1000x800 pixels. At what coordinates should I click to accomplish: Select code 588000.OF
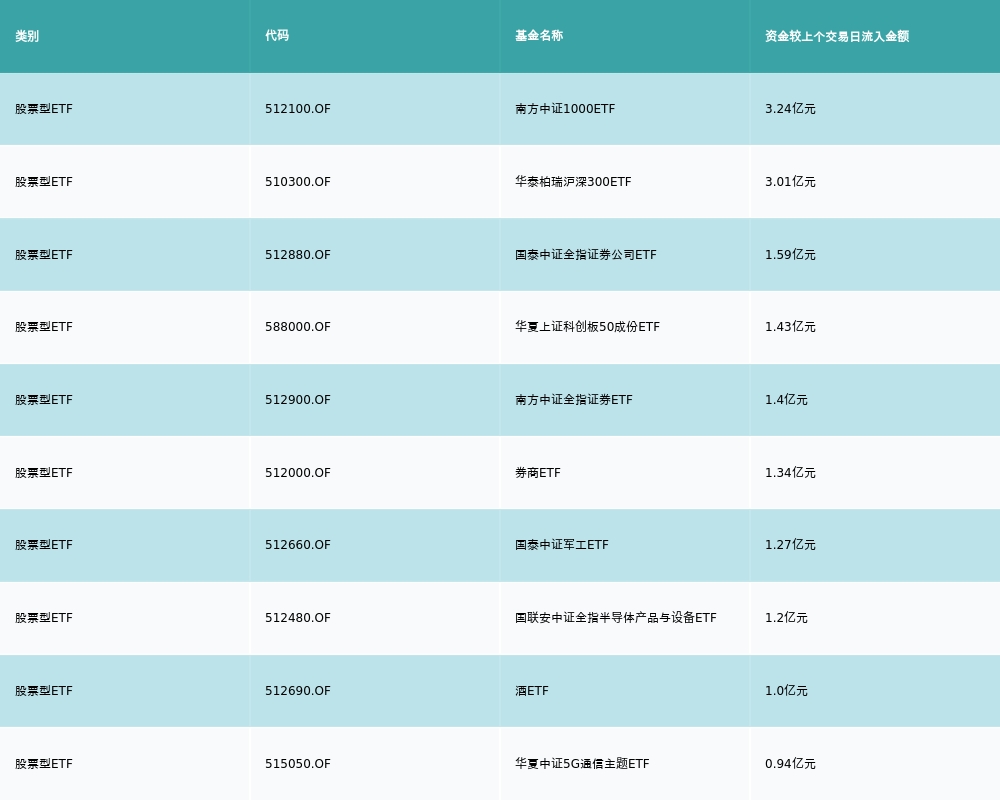298,327
